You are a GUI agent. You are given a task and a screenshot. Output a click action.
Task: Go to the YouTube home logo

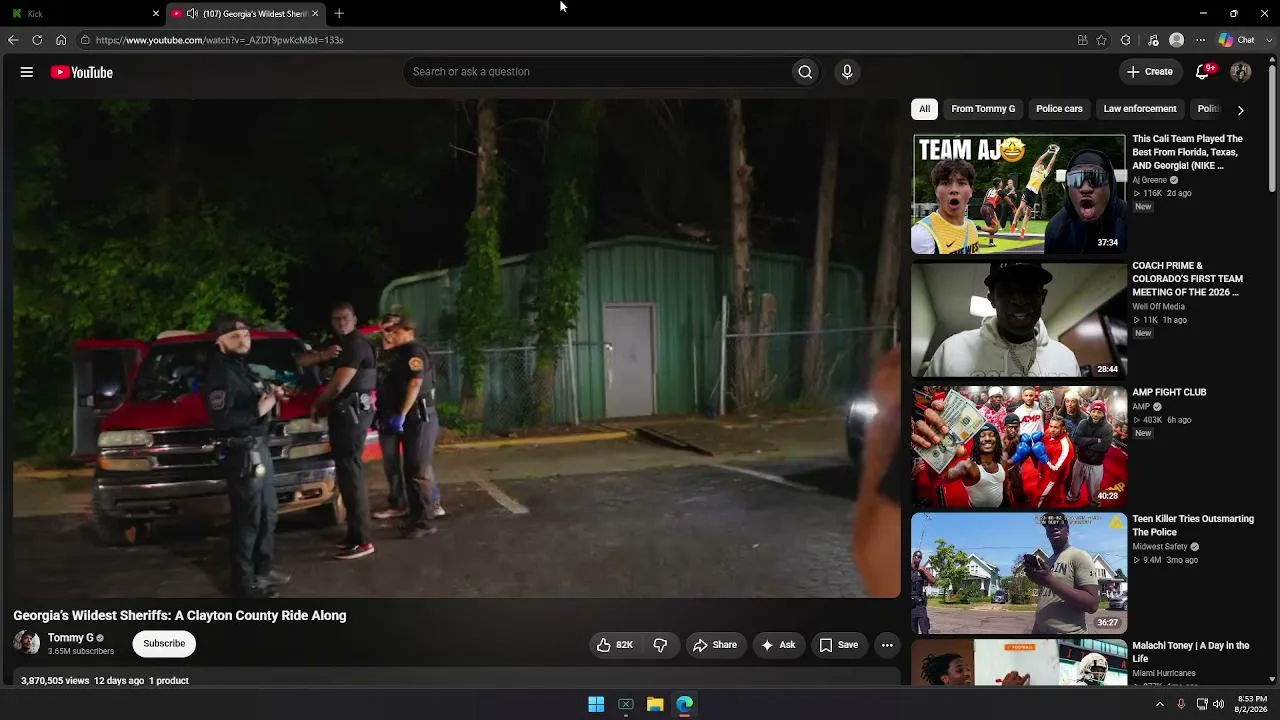click(x=82, y=72)
